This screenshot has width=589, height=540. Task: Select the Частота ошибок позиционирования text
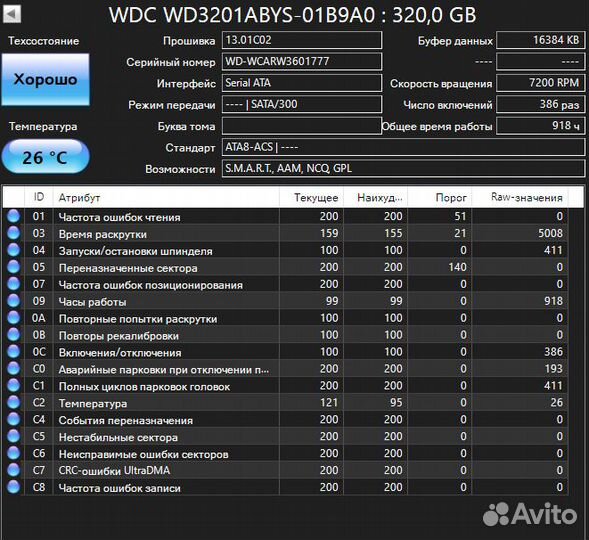(151, 285)
